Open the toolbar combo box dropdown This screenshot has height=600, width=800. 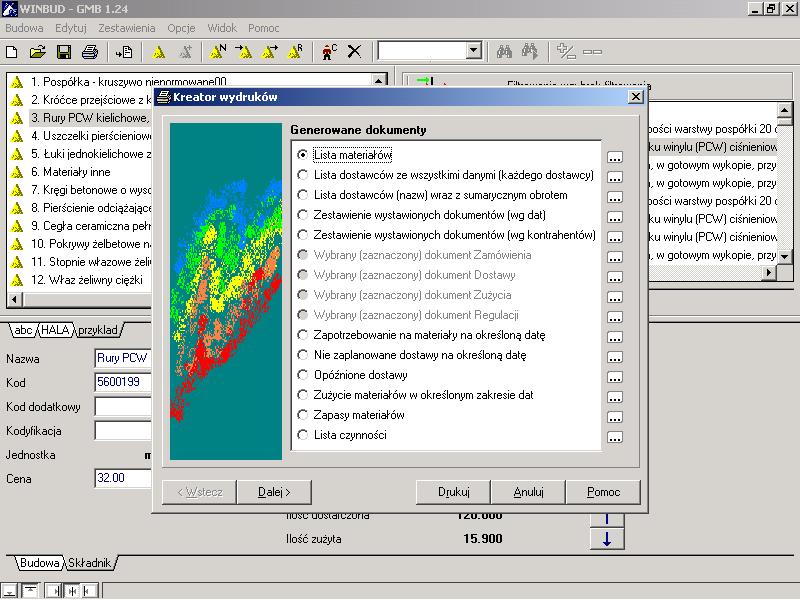point(474,51)
